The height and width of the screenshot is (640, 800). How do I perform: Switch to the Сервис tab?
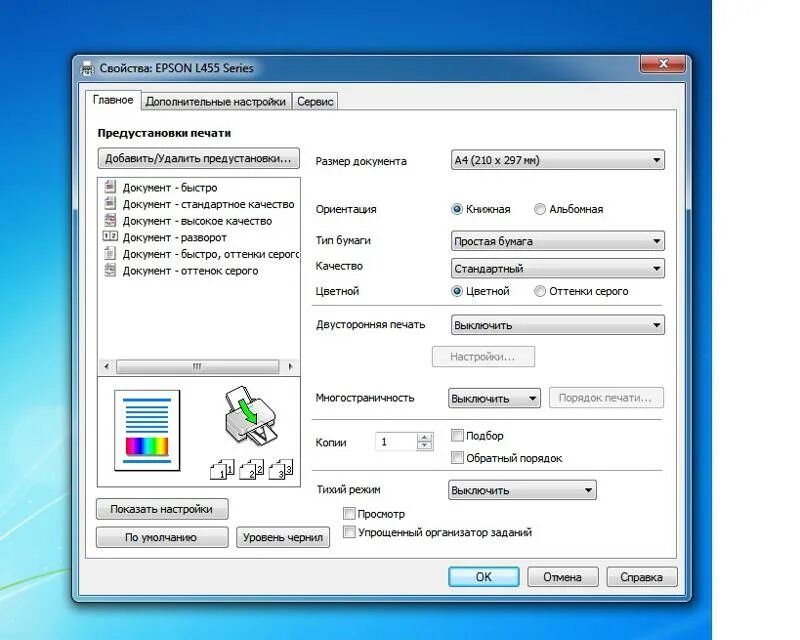tap(315, 102)
